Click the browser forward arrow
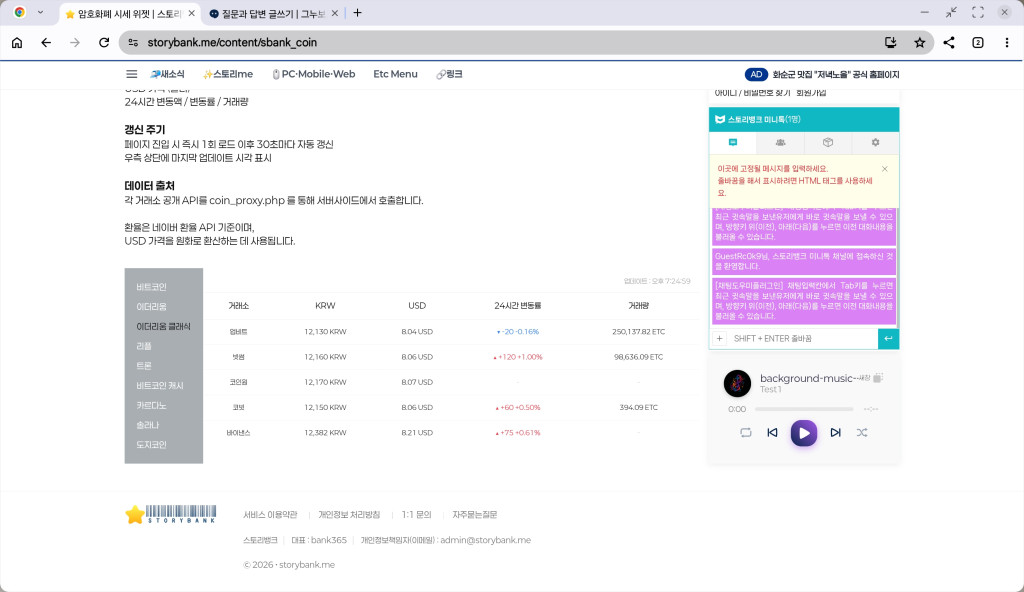Screen dimensions: 1024x592 [75, 42]
